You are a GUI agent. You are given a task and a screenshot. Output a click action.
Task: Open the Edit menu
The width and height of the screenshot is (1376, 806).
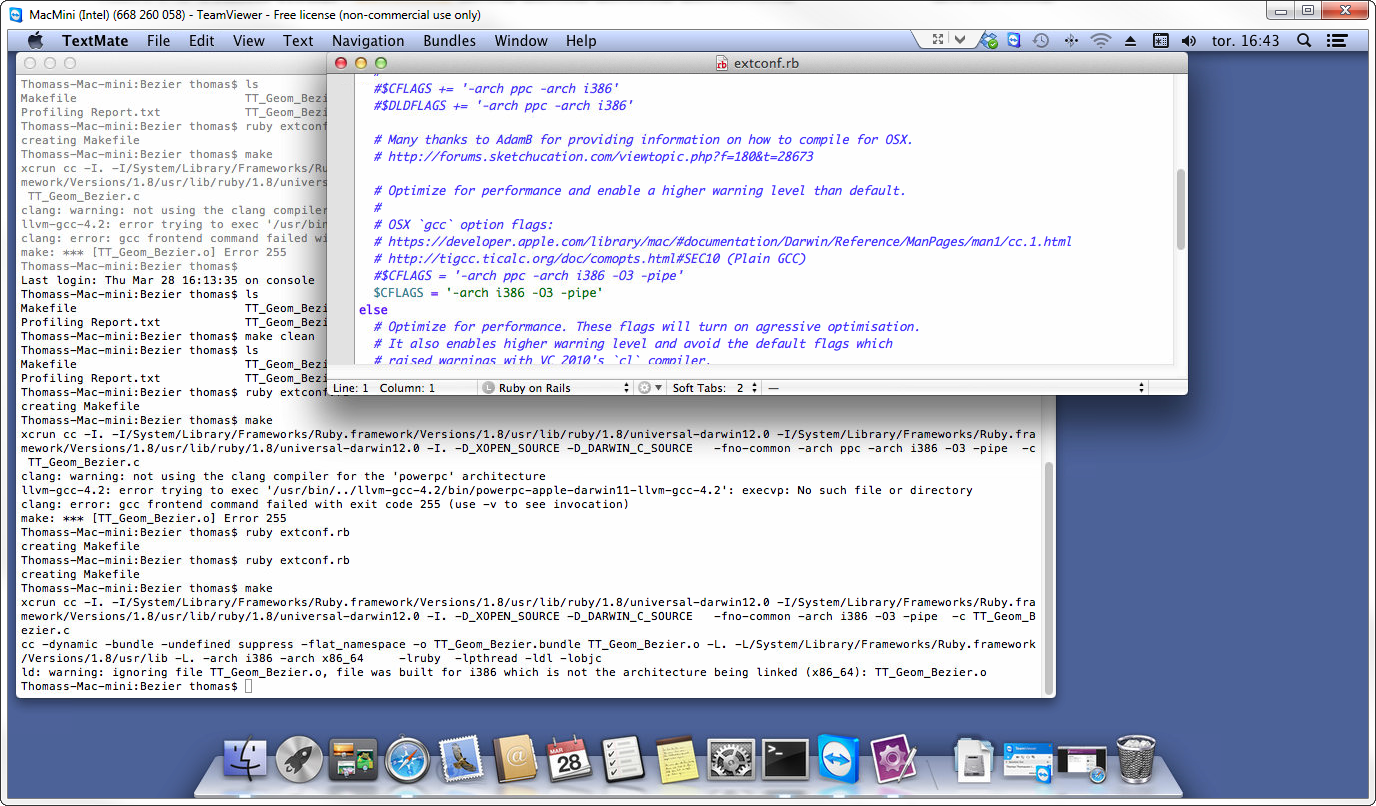(x=202, y=41)
